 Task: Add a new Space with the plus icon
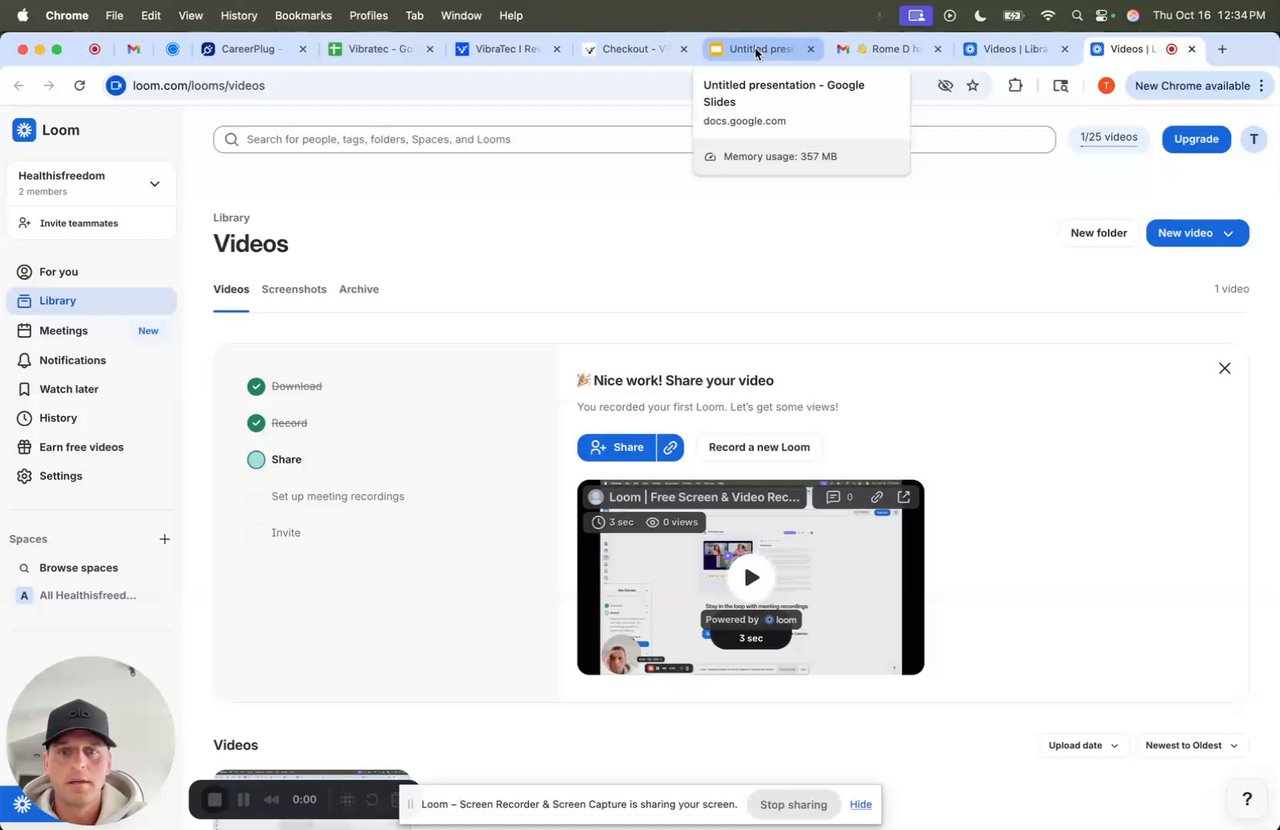click(x=165, y=539)
